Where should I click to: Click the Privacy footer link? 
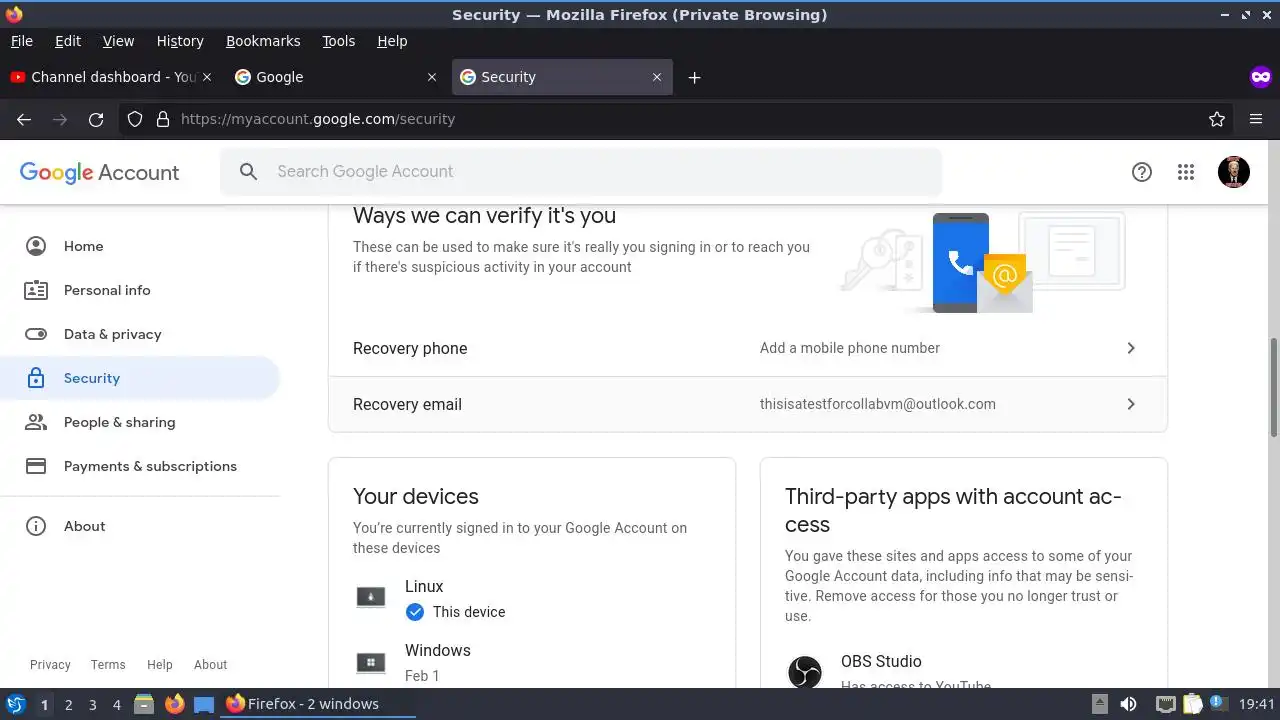tap(50, 665)
